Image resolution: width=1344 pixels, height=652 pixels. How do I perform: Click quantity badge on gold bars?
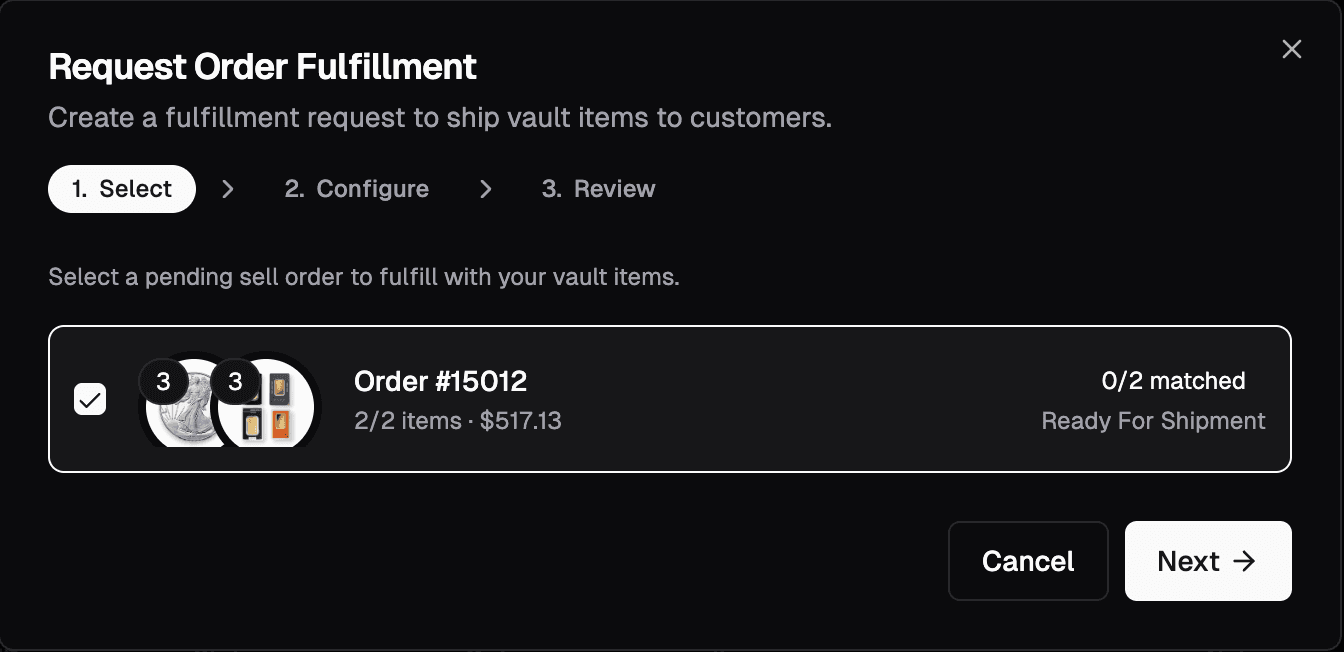235,382
